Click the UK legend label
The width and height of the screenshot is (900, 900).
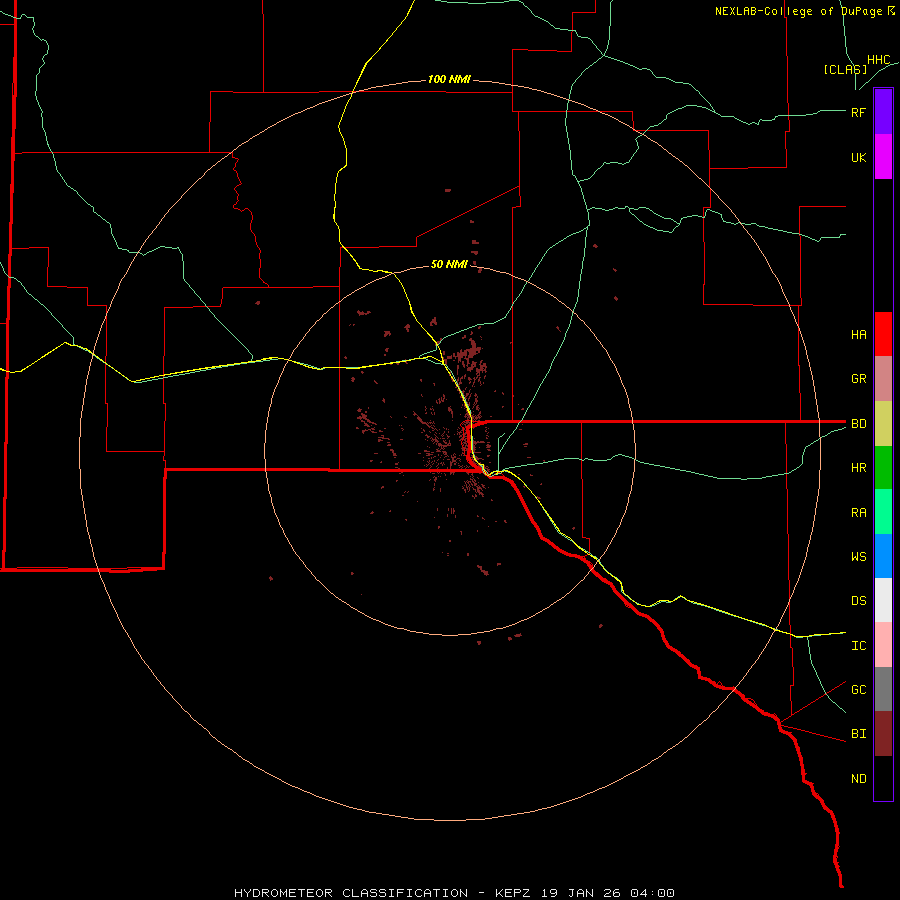click(x=859, y=158)
